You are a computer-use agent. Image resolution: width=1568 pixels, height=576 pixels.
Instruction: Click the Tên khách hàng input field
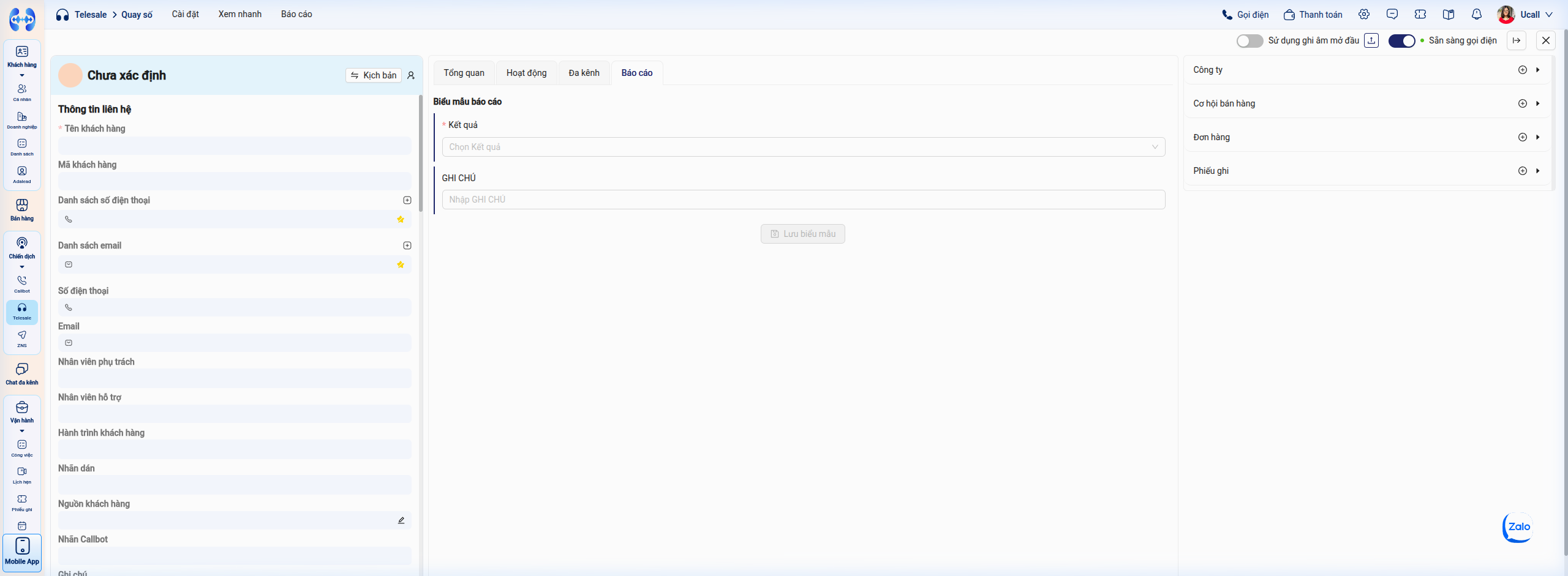235,146
